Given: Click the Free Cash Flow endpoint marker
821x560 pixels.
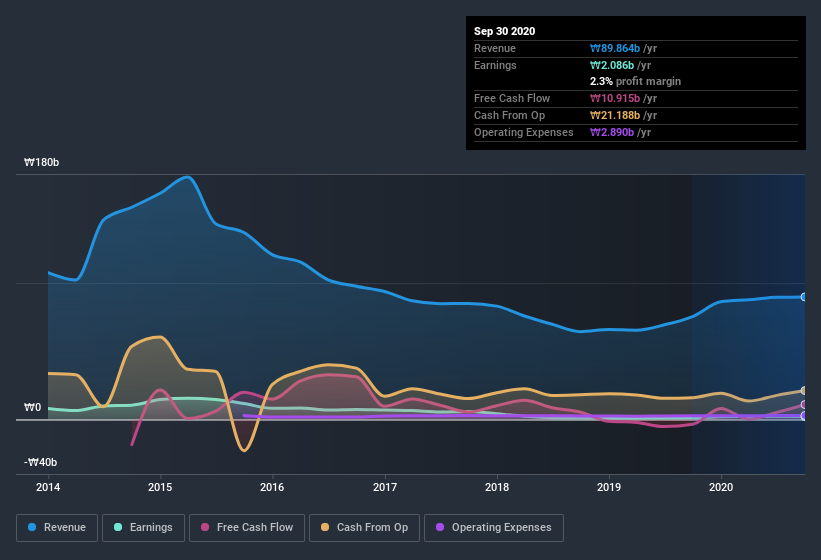Looking at the screenshot, I should pos(804,405).
